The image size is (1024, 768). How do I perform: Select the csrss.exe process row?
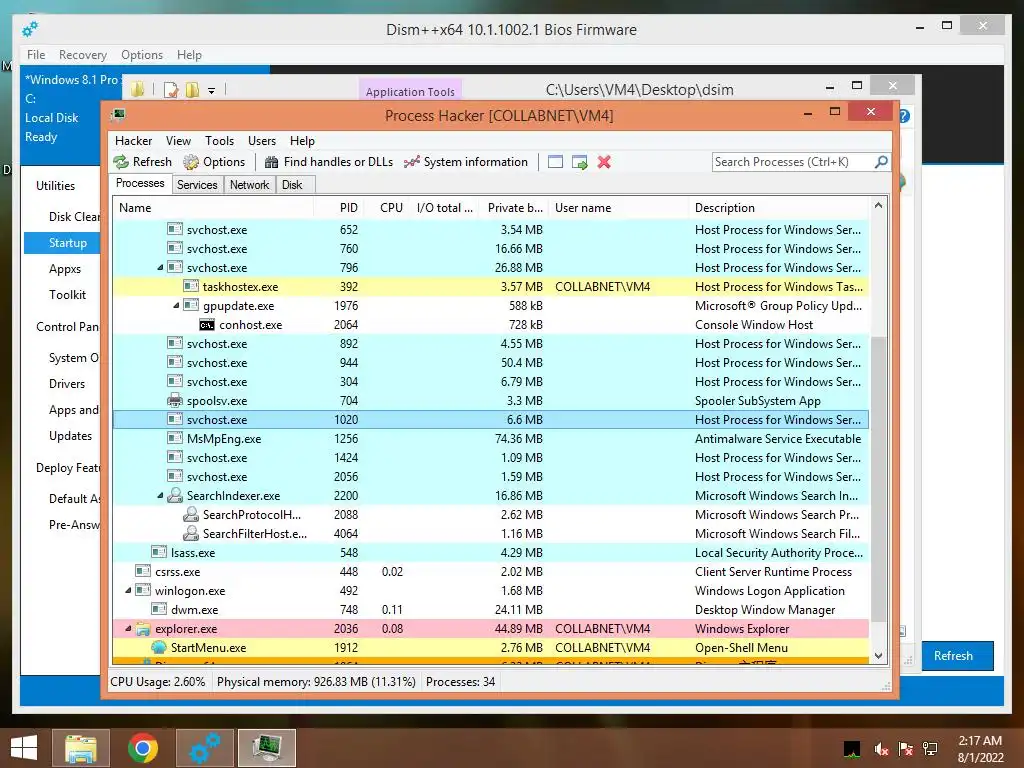click(x=491, y=571)
